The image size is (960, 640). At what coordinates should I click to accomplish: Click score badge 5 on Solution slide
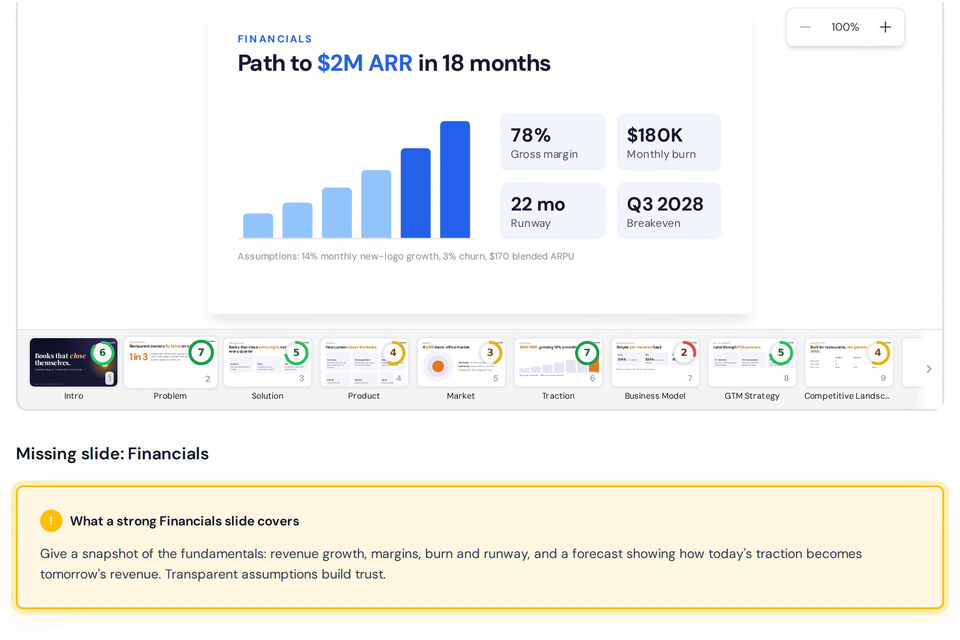click(x=296, y=353)
